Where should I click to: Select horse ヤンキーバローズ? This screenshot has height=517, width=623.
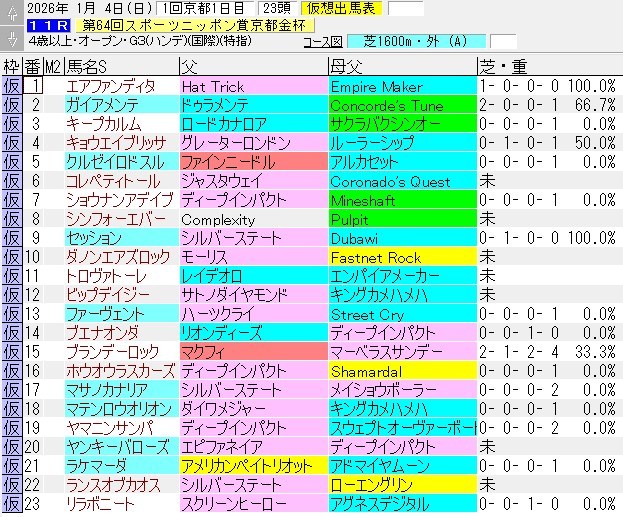tap(122, 447)
